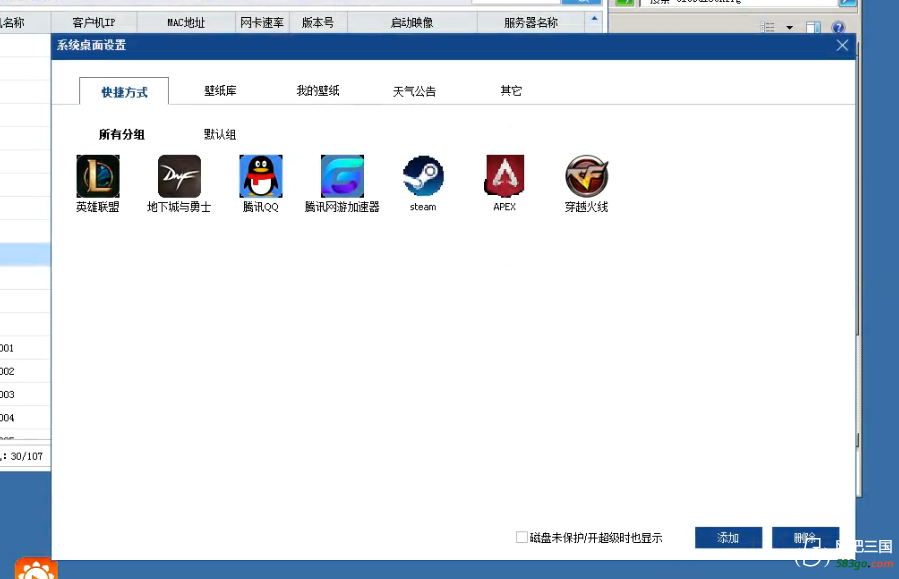The width and height of the screenshot is (899, 579).
Task: Open the view options dropdown arrow
Action: (789, 28)
